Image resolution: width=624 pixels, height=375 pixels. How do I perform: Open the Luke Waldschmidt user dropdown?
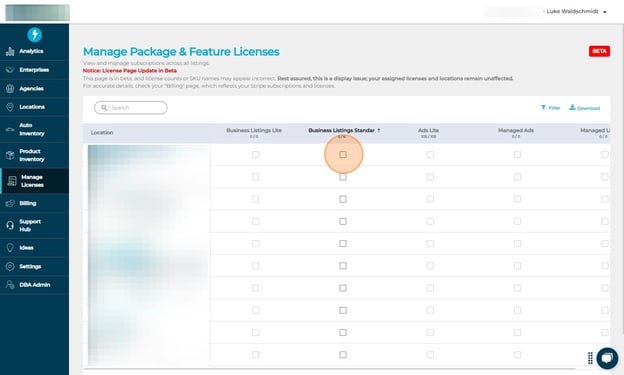576,12
